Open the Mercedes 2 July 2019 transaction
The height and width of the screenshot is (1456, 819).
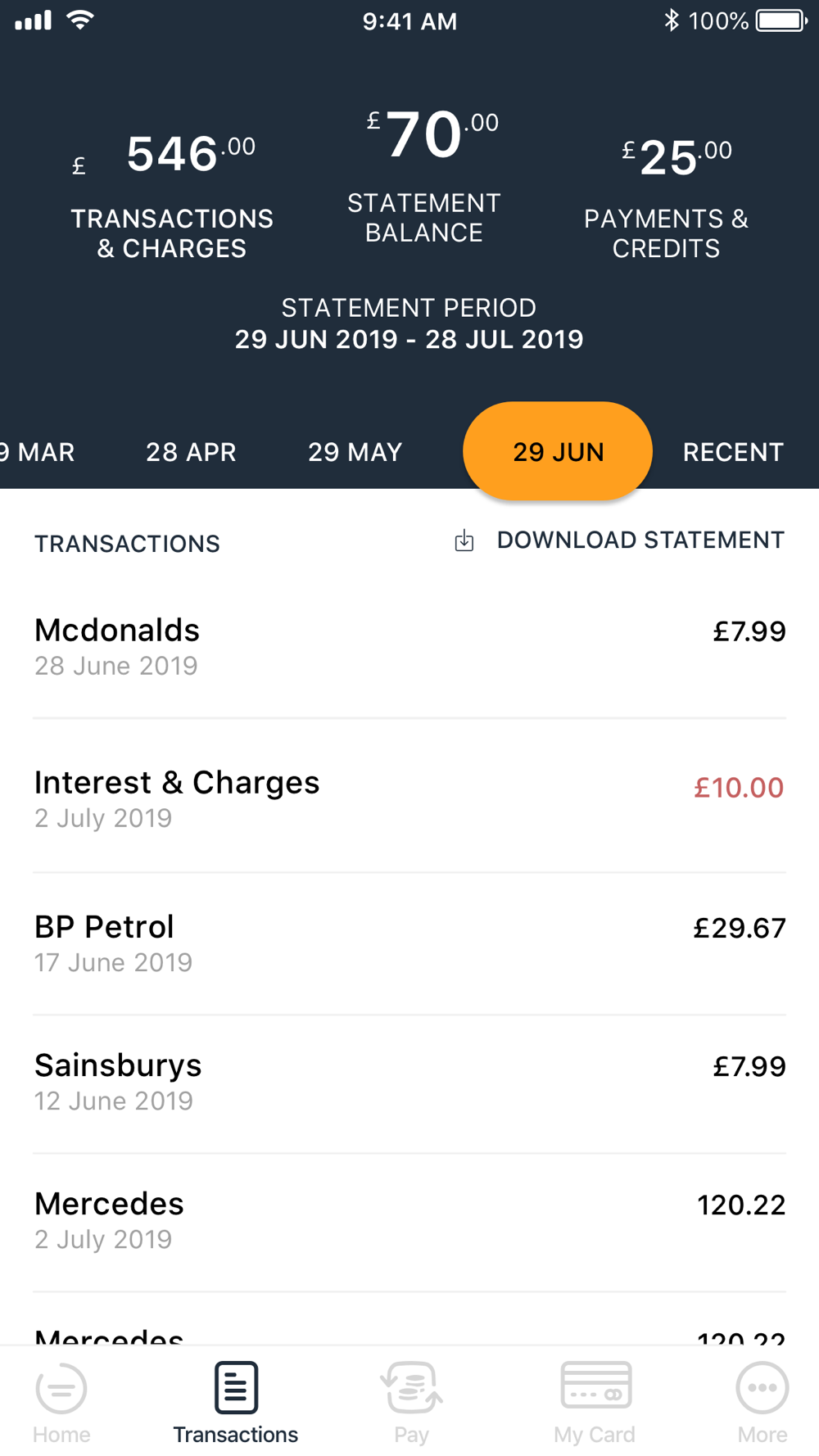[409, 1221]
